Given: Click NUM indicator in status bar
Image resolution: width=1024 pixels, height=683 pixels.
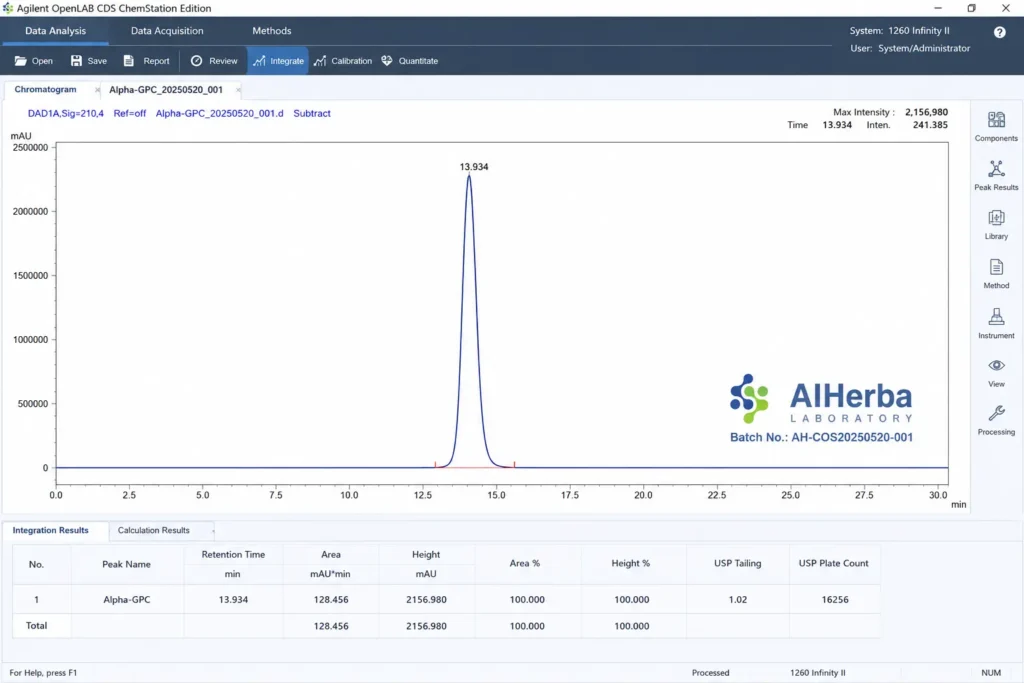Looking at the screenshot, I should [x=991, y=673].
